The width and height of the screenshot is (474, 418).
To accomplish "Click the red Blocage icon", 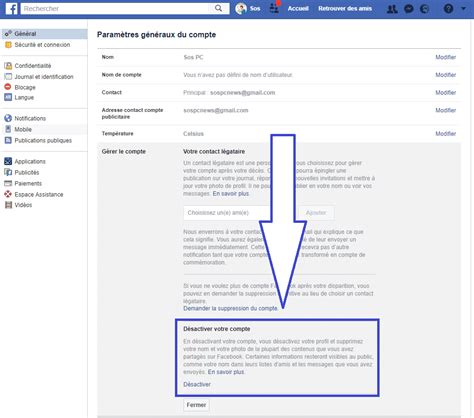I will coord(8,87).
